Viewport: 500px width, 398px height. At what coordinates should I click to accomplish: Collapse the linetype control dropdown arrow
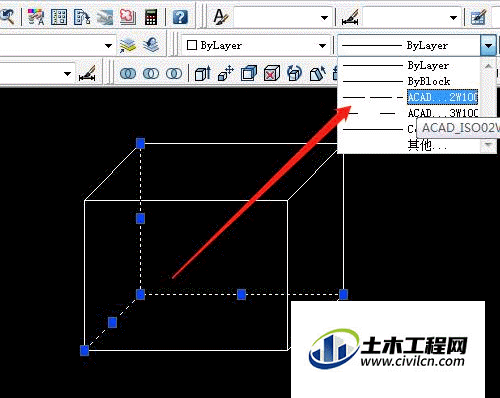coord(488,45)
